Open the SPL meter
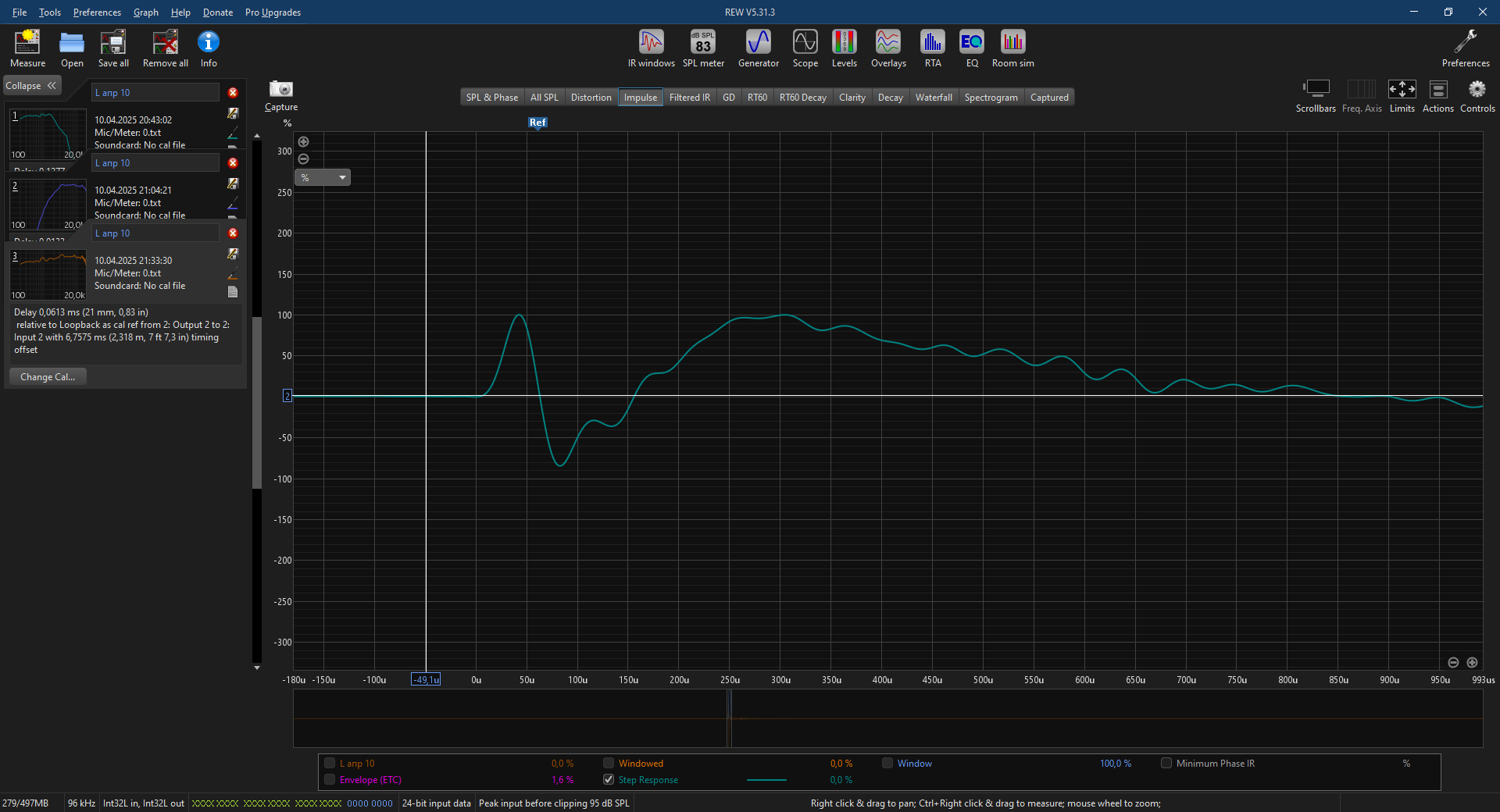Screen dimensions: 1500x812 (x=703, y=48)
